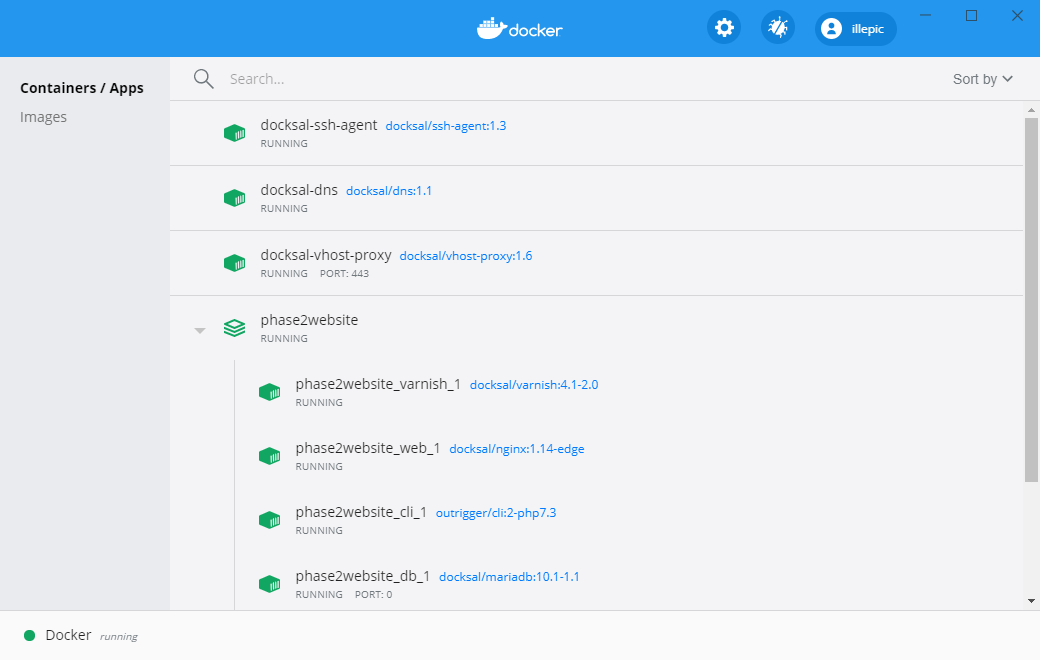The height and width of the screenshot is (660, 1040).
Task: Click docksal-dns container icon
Action: click(234, 198)
